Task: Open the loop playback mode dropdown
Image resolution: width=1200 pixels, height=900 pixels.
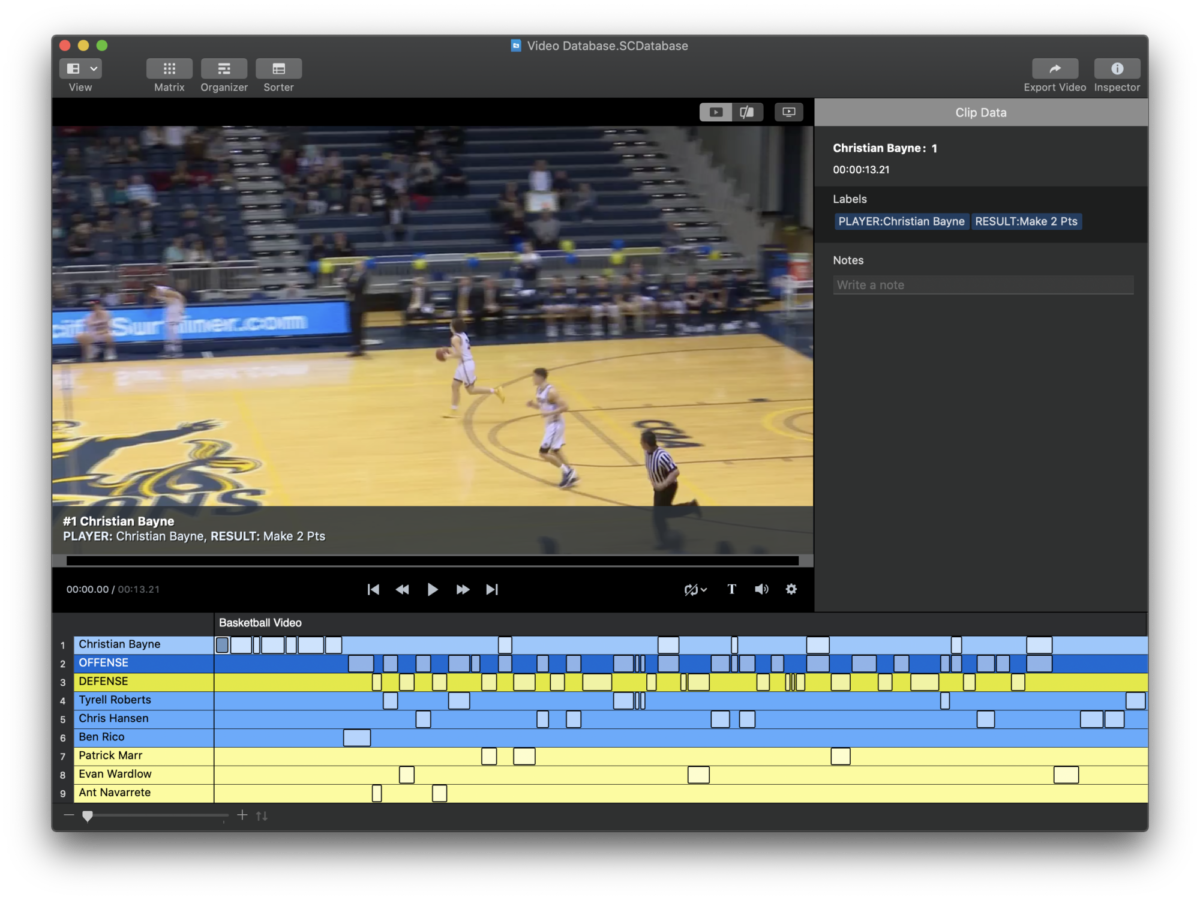Action: 695,589
